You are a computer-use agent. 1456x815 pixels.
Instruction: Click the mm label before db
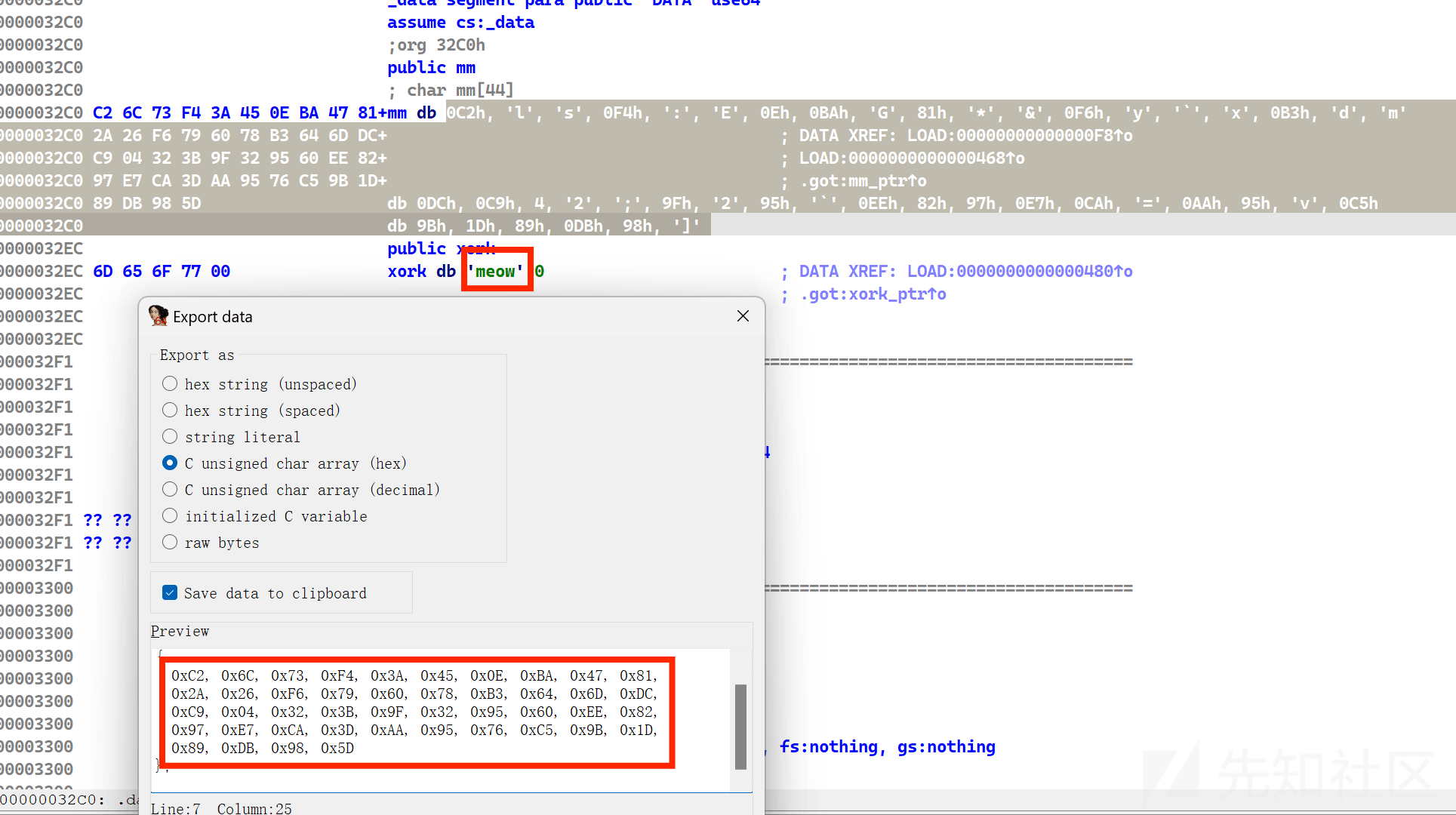(x=397, y=112)
